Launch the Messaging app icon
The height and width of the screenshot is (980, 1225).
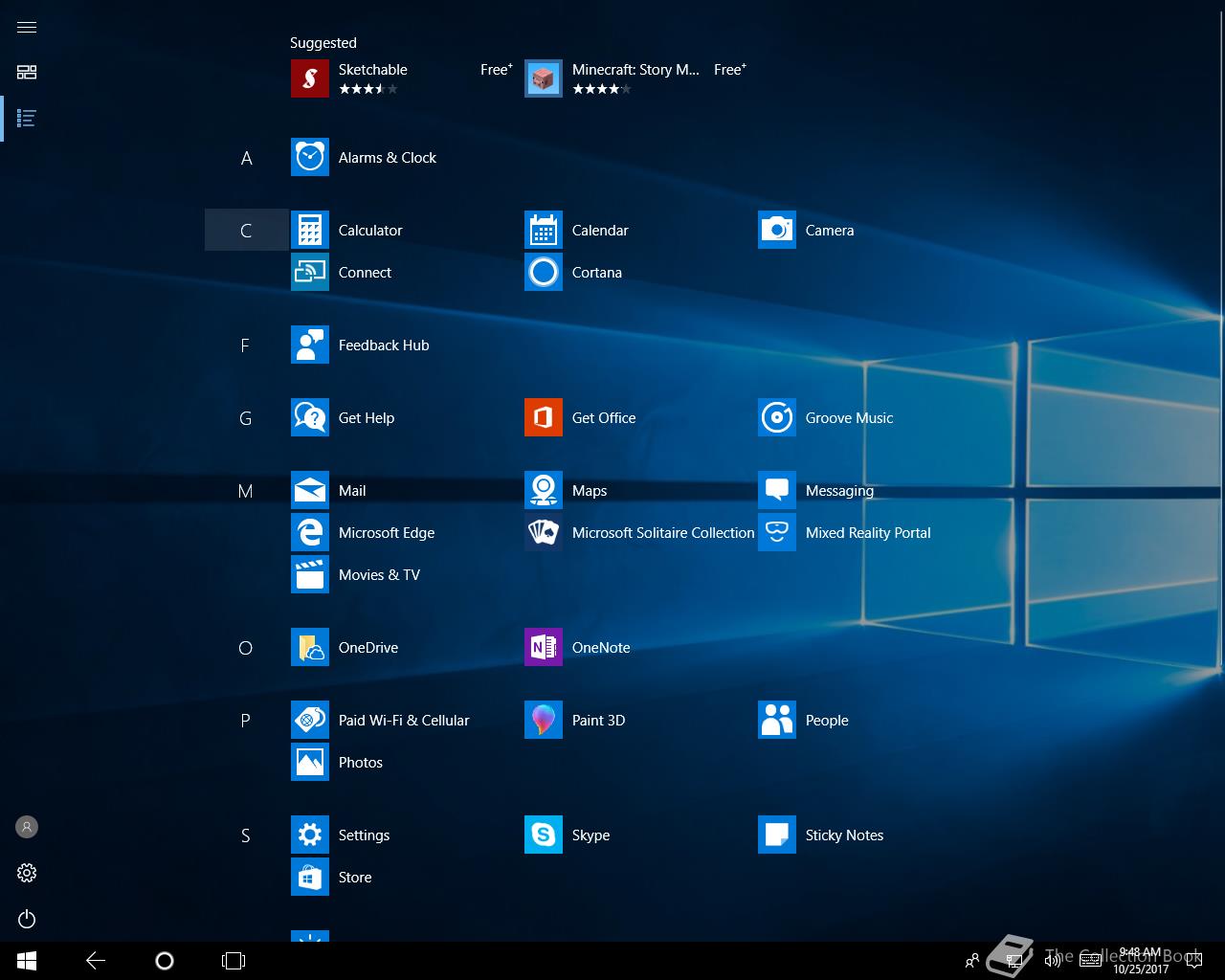(777, 490)
